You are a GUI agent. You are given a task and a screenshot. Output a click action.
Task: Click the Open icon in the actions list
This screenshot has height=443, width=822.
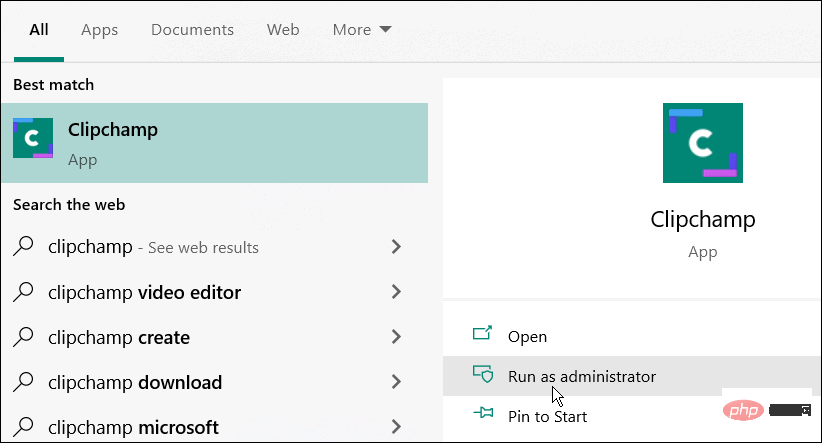tap(482, 333)
